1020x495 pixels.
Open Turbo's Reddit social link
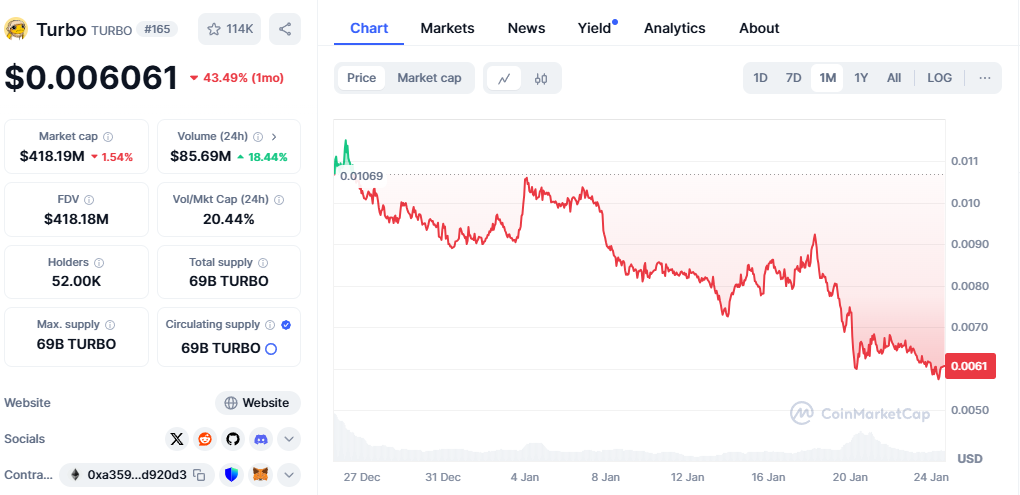205,439
